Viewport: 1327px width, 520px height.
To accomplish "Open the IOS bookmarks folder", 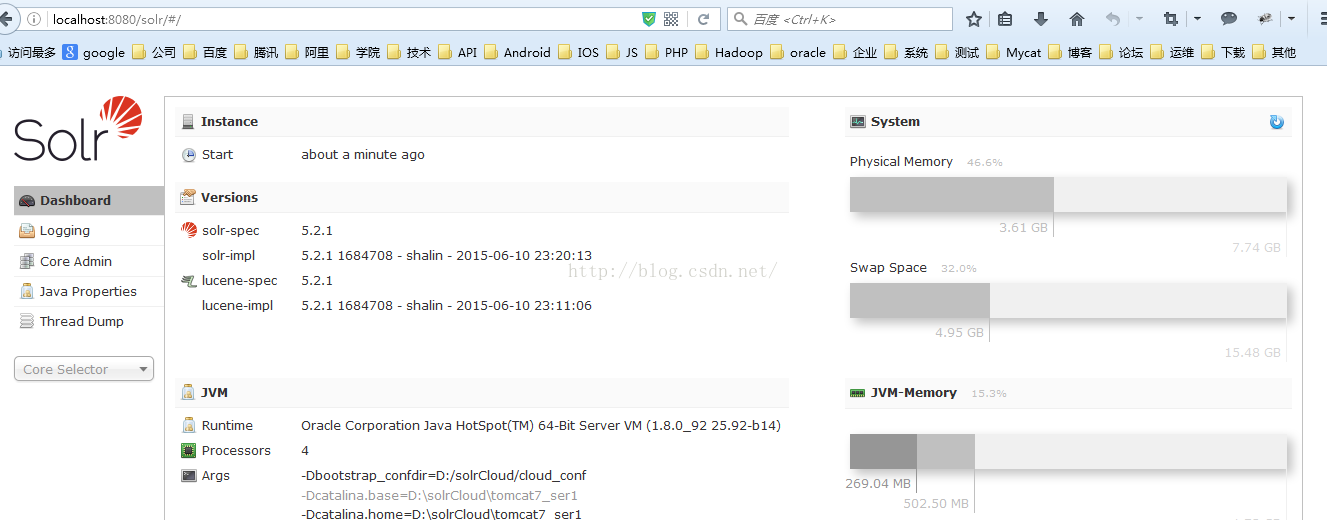I will click(578, 53).
